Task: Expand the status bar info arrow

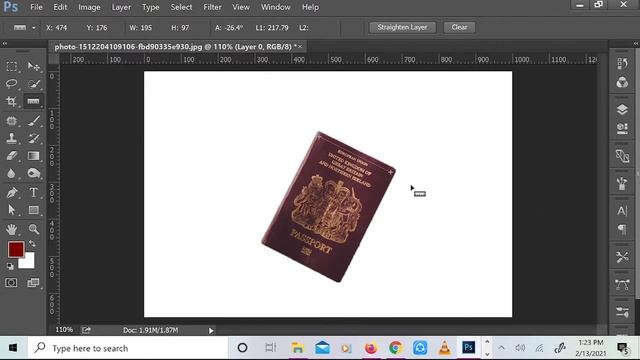Action: [x=211, y=331]
